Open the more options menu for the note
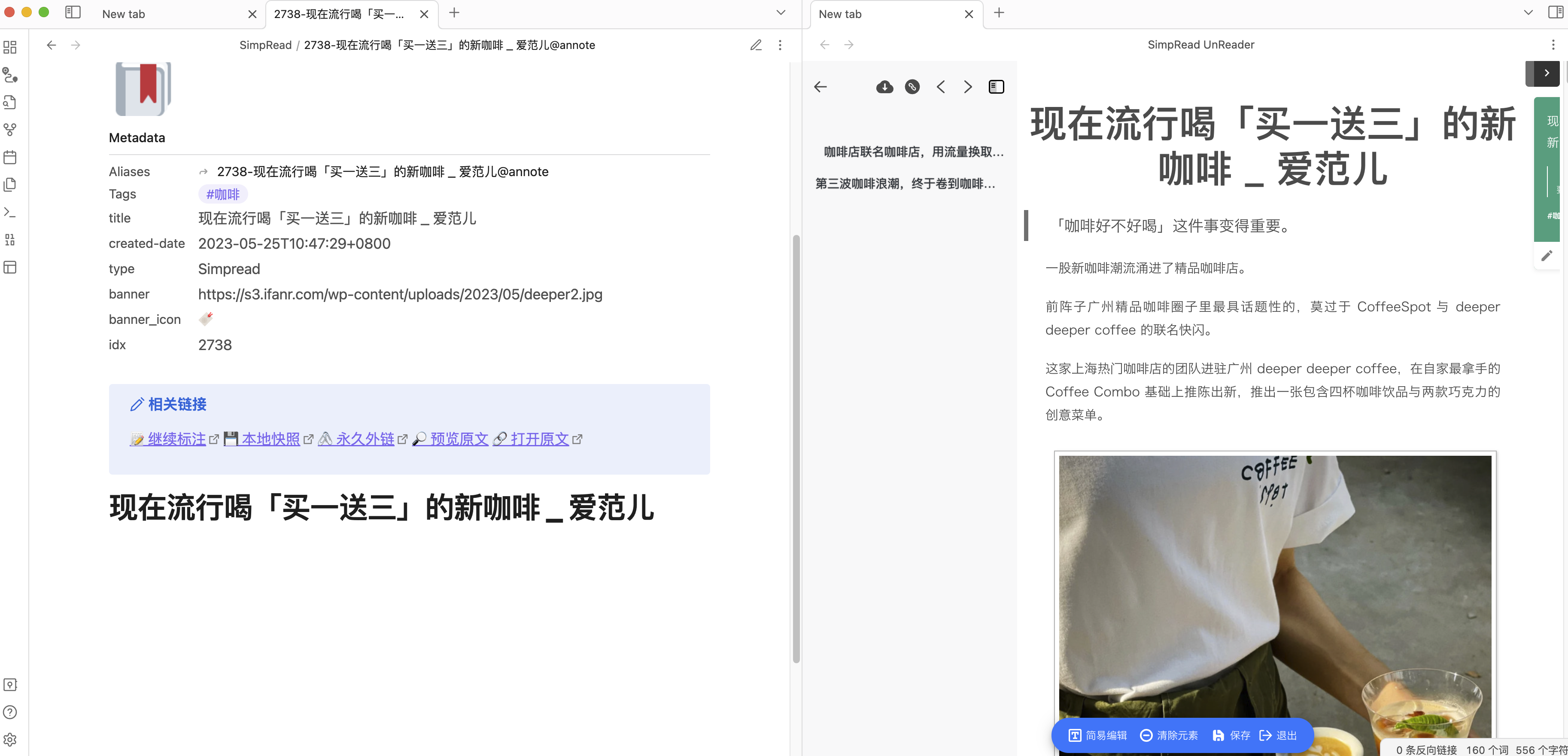Screen dimensions: 1568x756 (780, 45)
